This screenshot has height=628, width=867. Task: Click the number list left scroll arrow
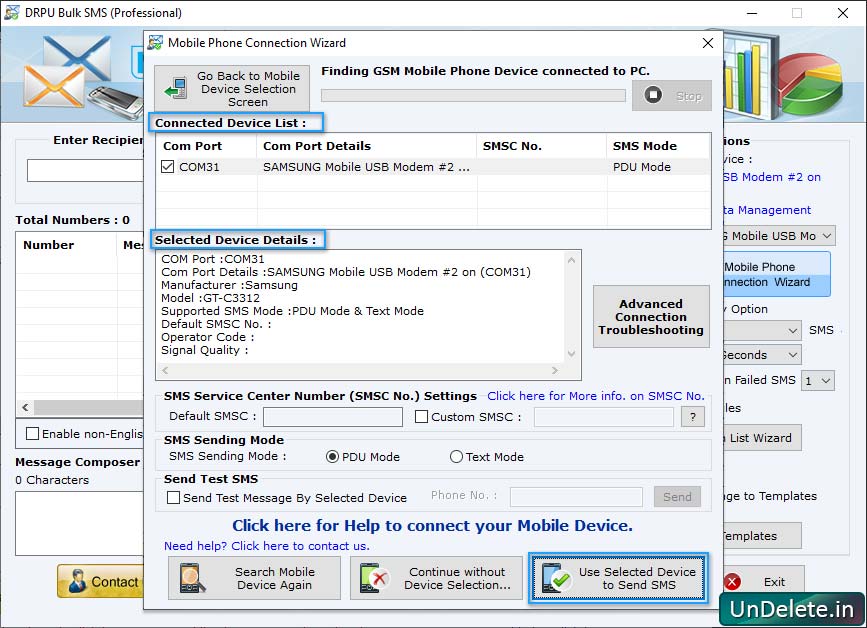tap(25, 407)
